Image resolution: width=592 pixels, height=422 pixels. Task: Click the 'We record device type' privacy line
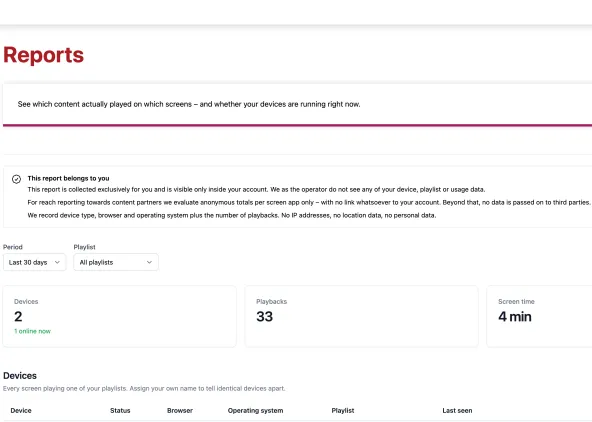[232, 216]
